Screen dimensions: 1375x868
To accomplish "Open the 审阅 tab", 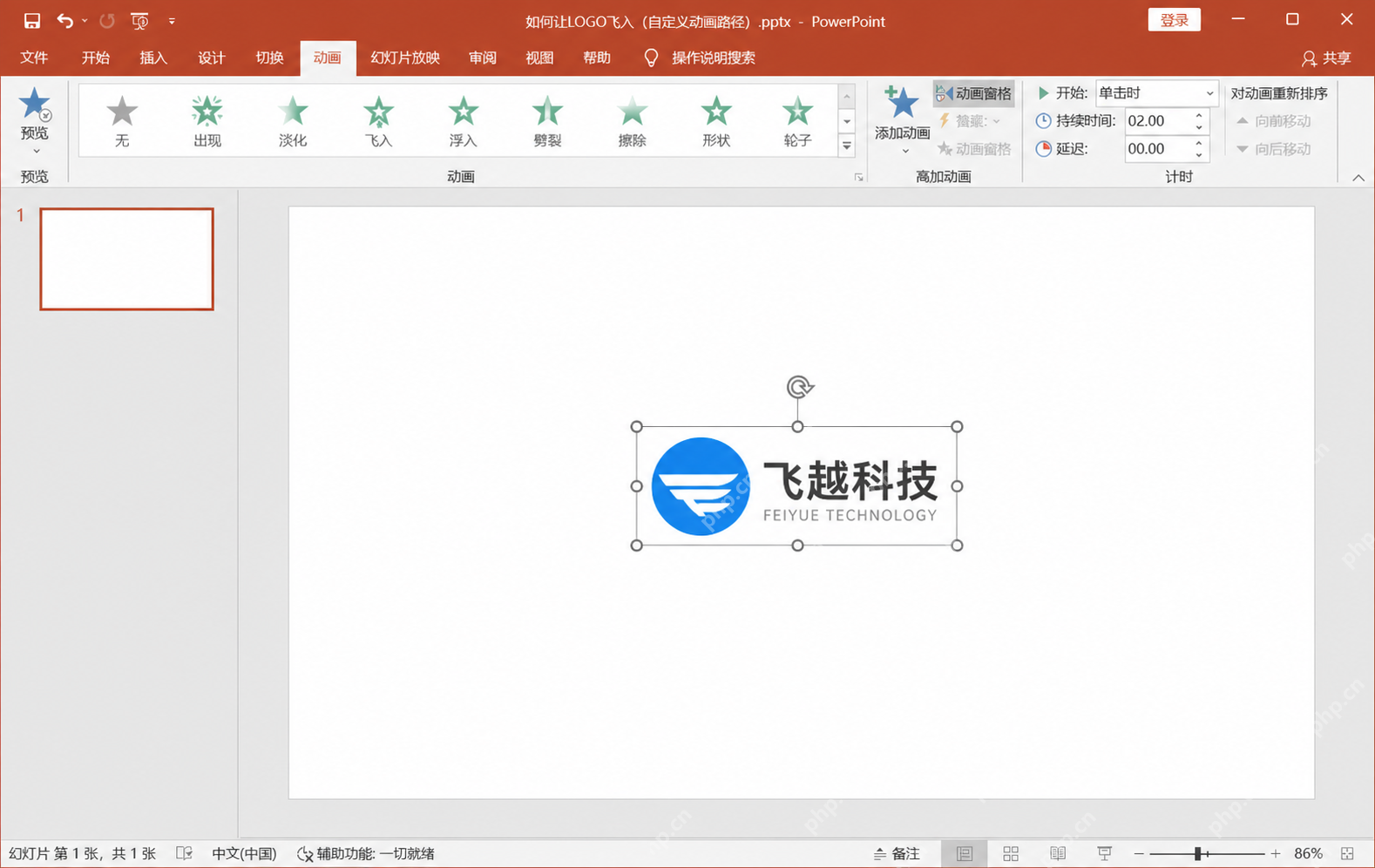I will (482, 58).
